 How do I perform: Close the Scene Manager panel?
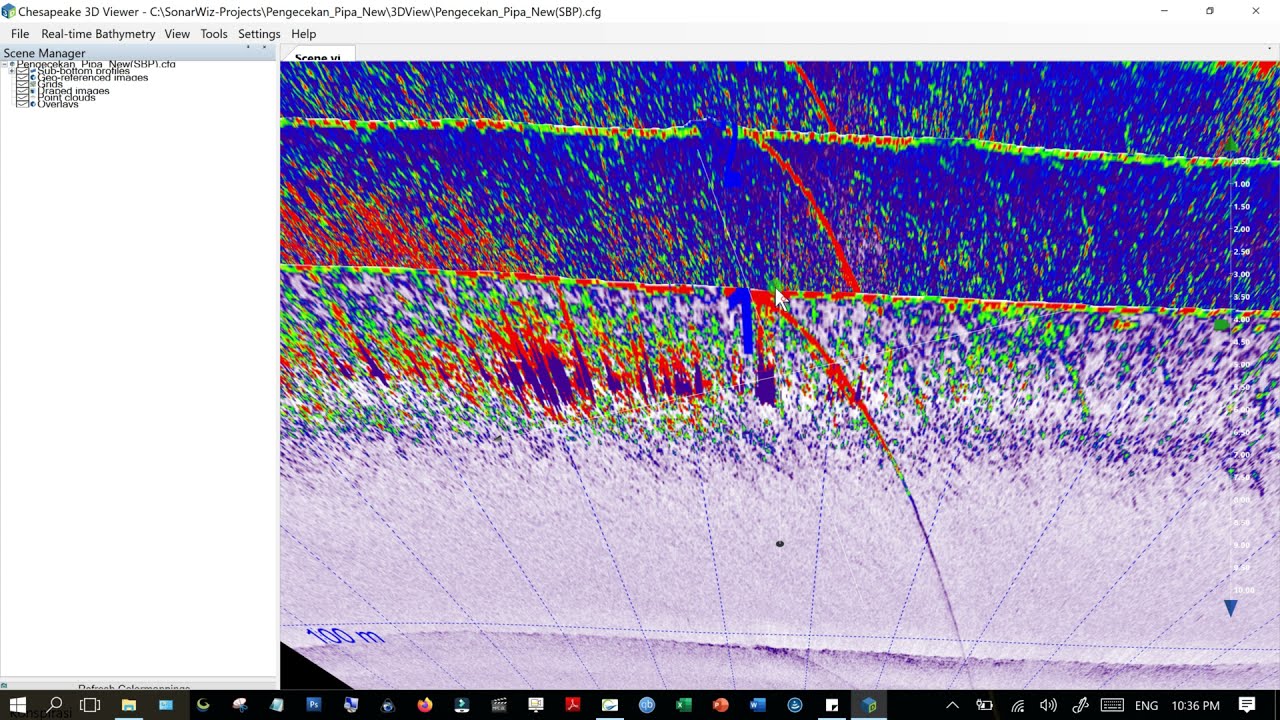click(265, 48)
